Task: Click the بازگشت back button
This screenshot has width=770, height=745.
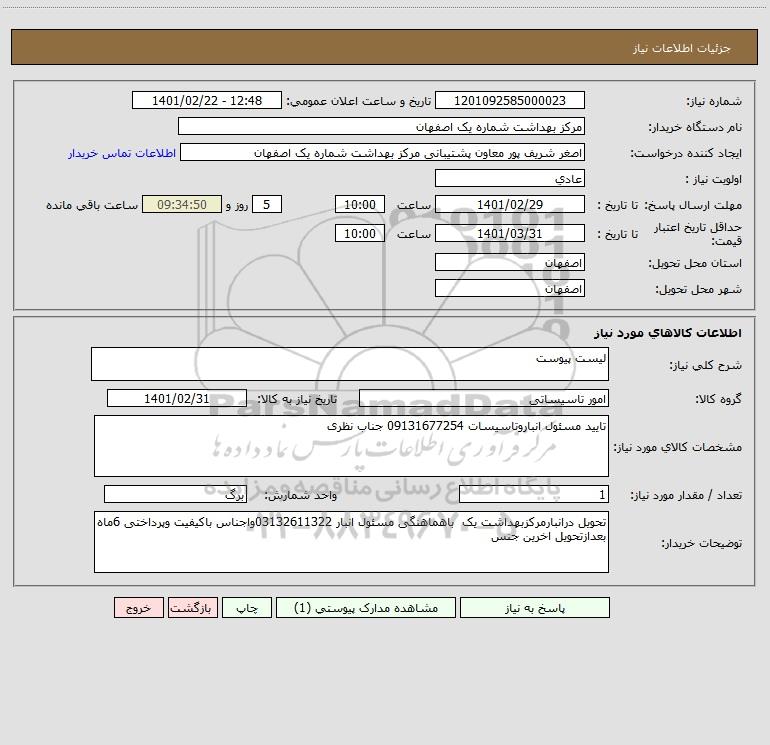Action: pyautogui.click(x=192, y=607)
